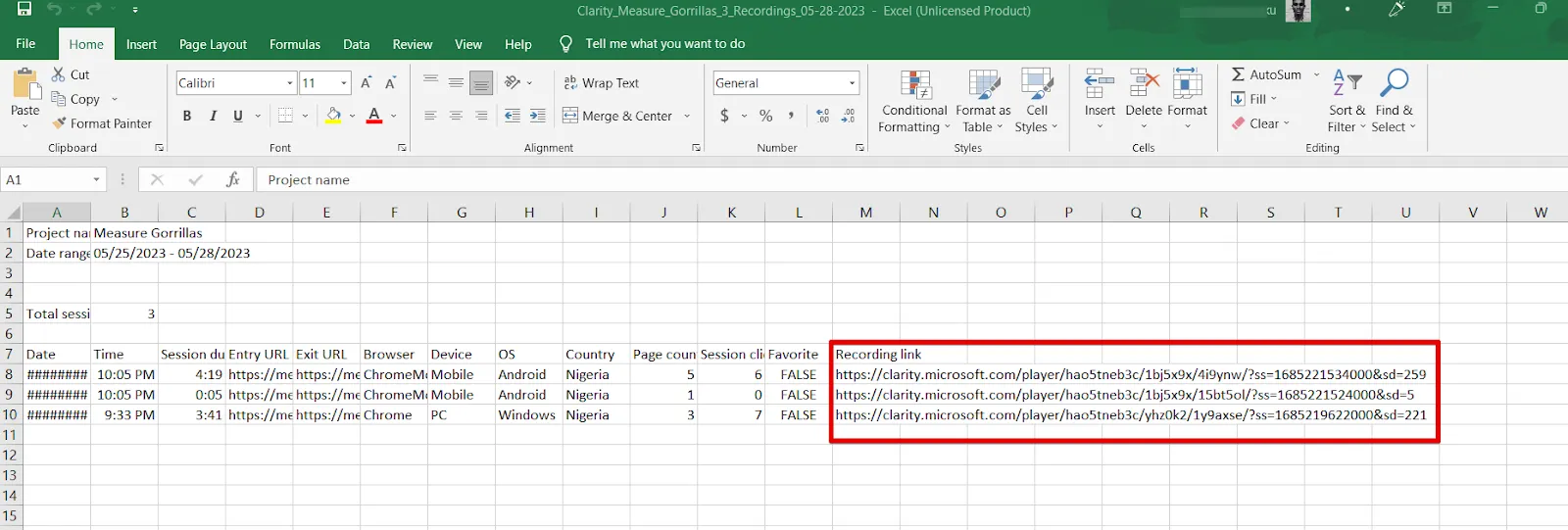Open the File menu
This screenshot has width=1568, height=530.
tap(26, 43)
